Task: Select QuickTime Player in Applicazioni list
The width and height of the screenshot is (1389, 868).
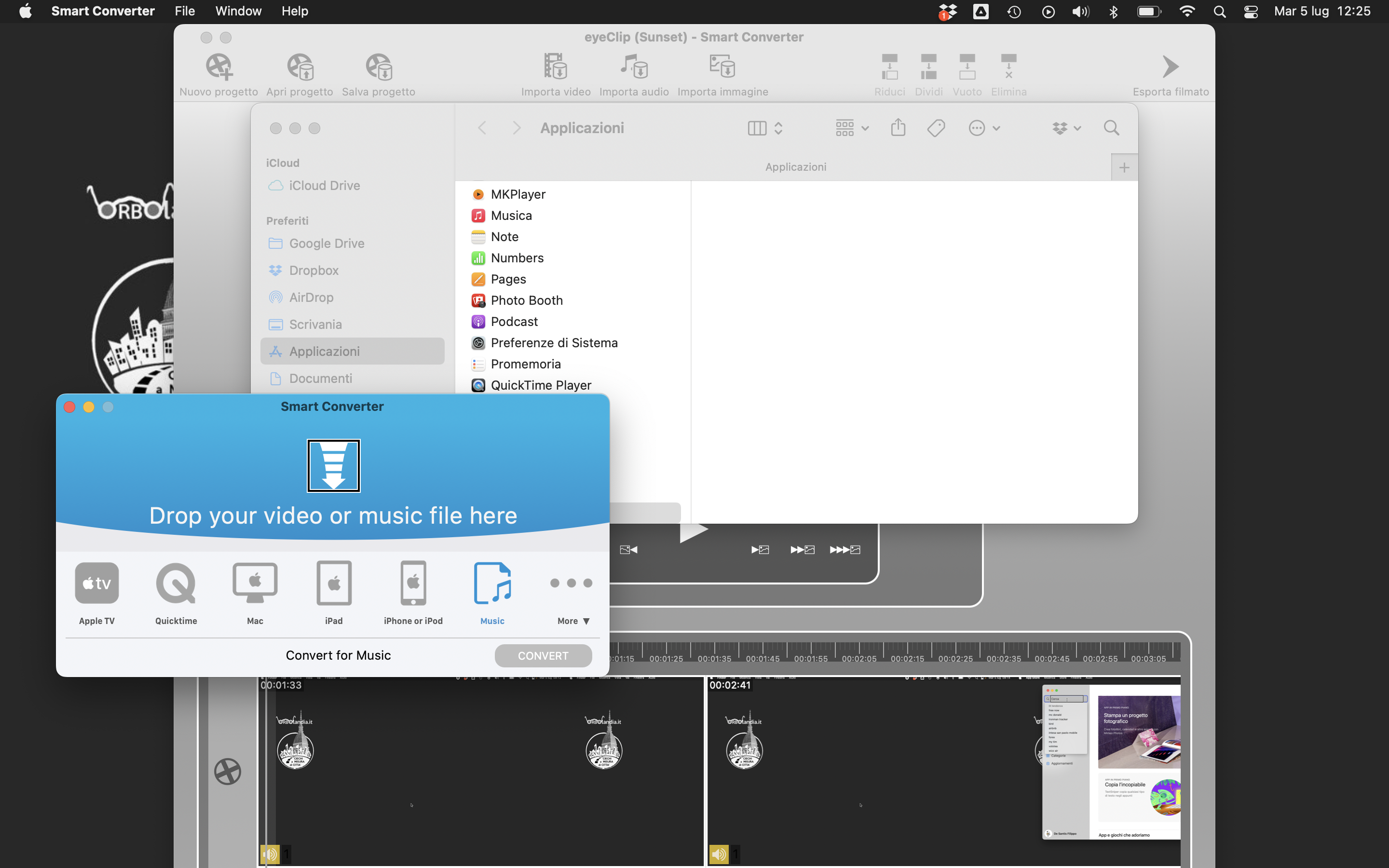Action: click(x=572, y=385)
